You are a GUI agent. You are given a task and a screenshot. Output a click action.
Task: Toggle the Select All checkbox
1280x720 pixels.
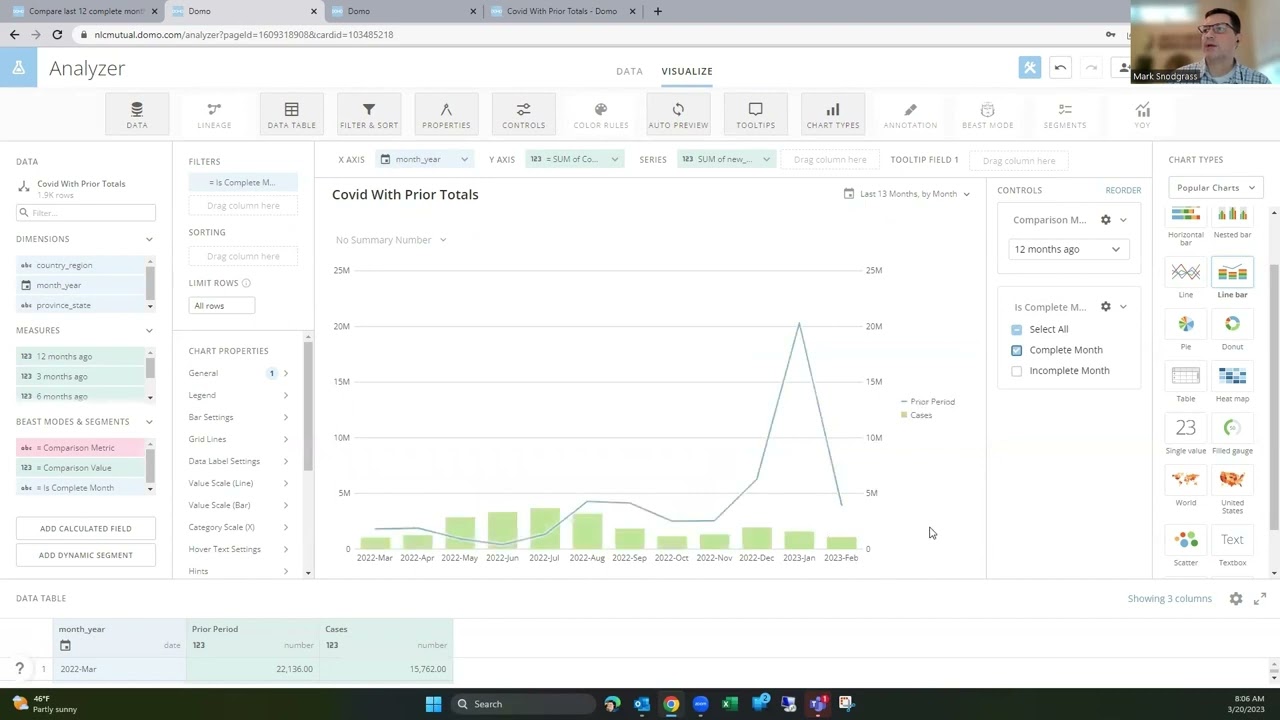point(1017,329)
